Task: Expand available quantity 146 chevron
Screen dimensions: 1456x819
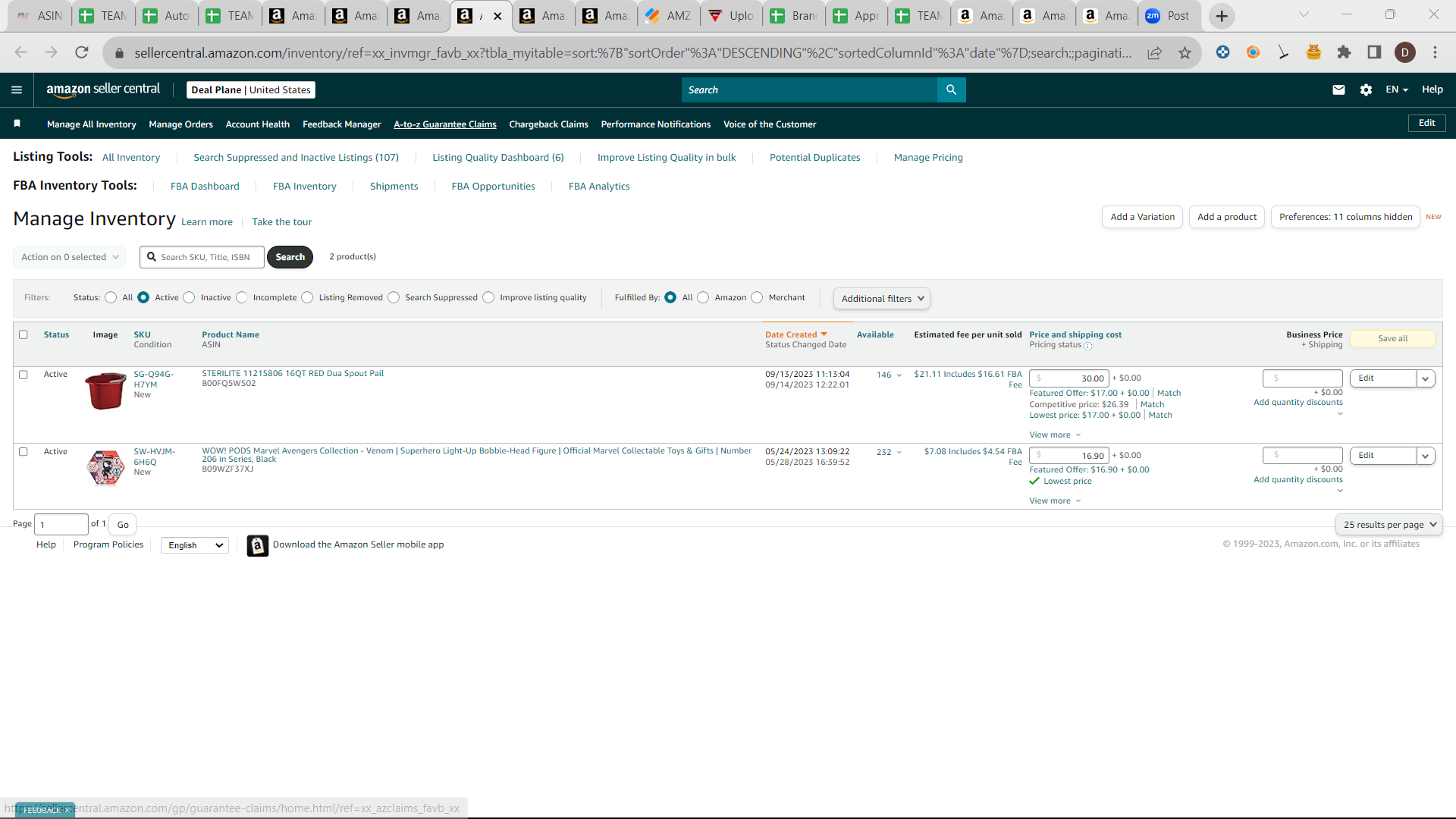Action: 899,375
